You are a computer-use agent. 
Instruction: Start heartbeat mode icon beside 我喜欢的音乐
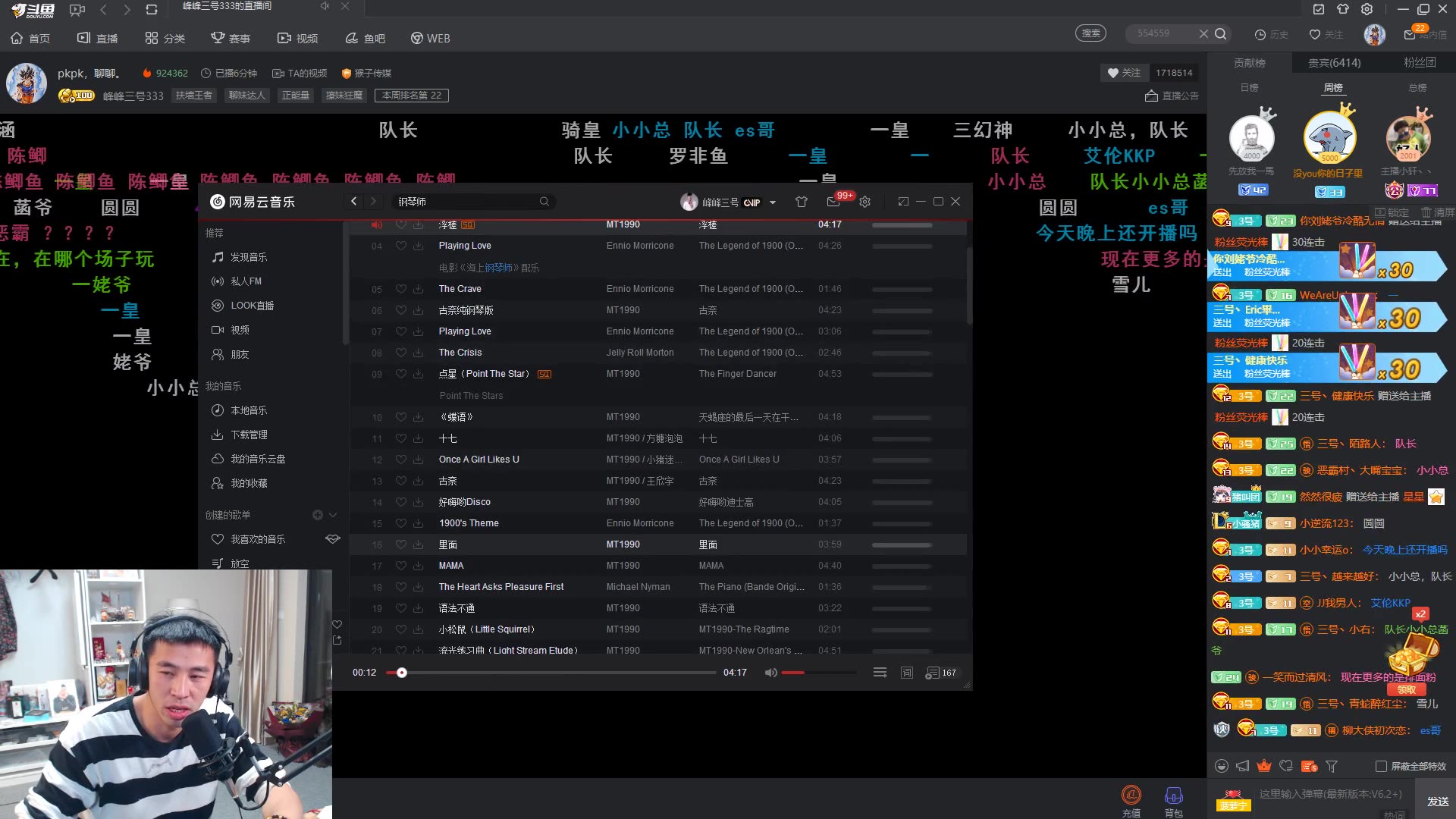coord(332,539)
